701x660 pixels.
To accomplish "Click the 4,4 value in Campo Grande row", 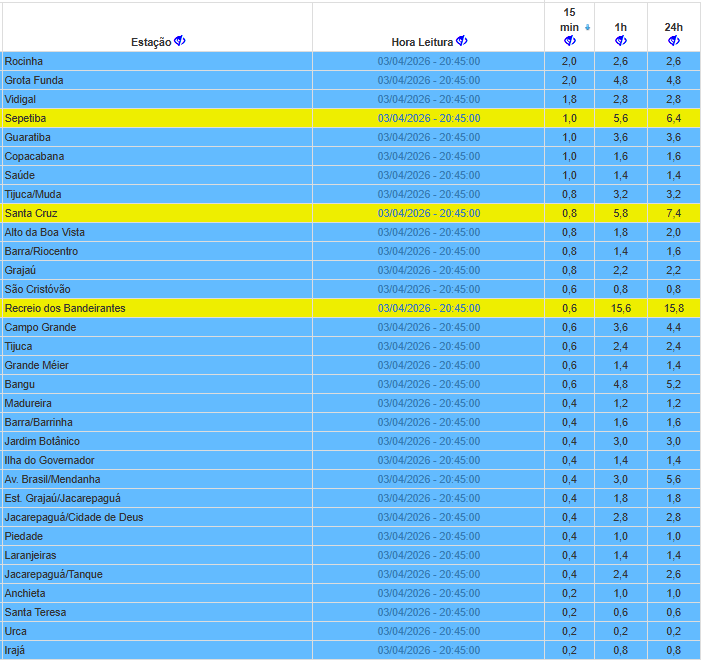I will 674,327.
